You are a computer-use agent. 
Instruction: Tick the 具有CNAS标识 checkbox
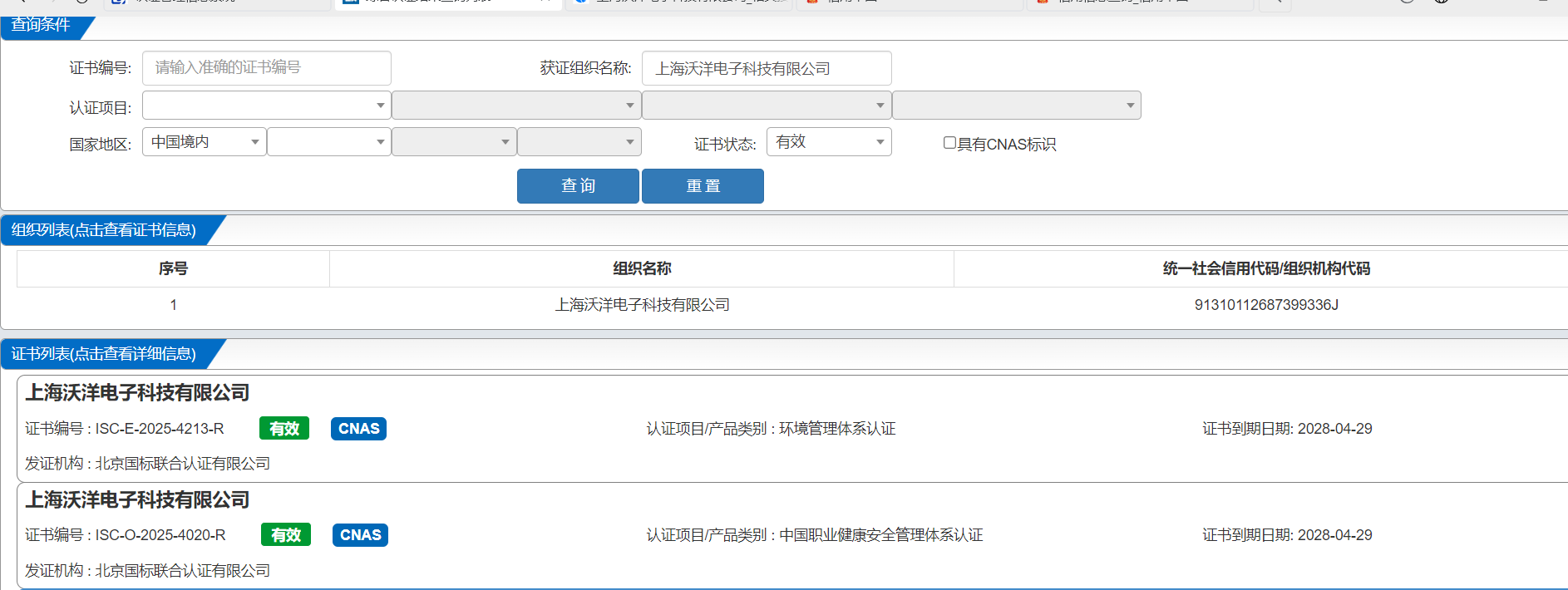[949, 143]
